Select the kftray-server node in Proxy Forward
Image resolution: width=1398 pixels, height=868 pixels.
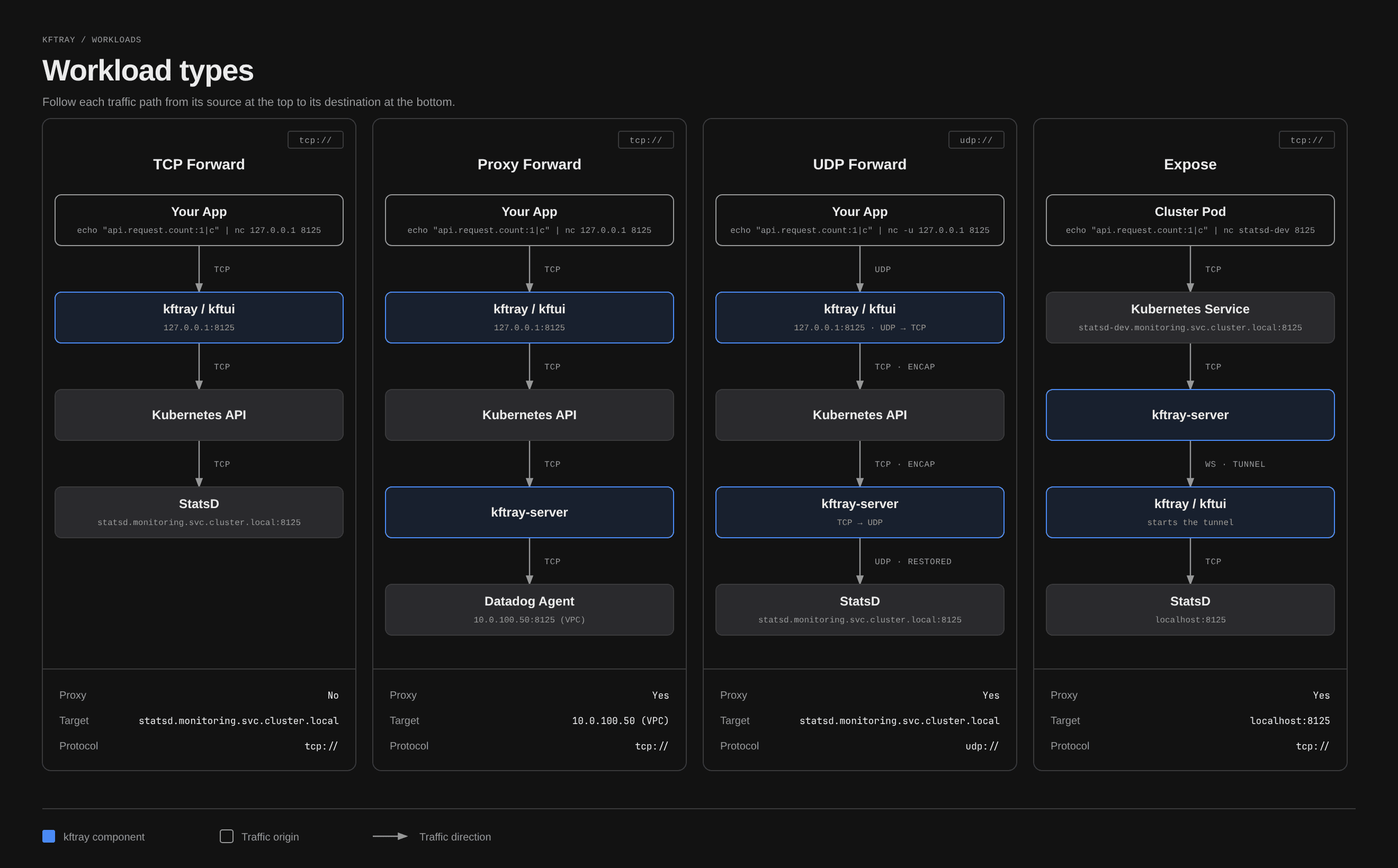click(529, 512)
